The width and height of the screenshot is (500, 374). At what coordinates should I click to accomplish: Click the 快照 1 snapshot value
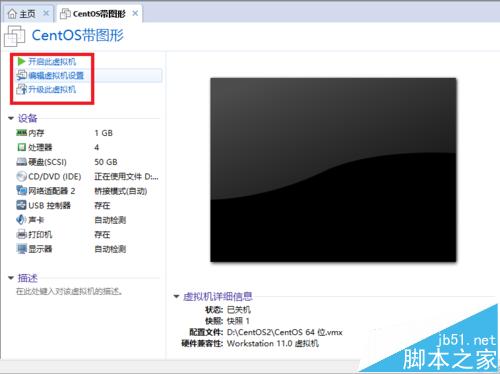[238, 321]
